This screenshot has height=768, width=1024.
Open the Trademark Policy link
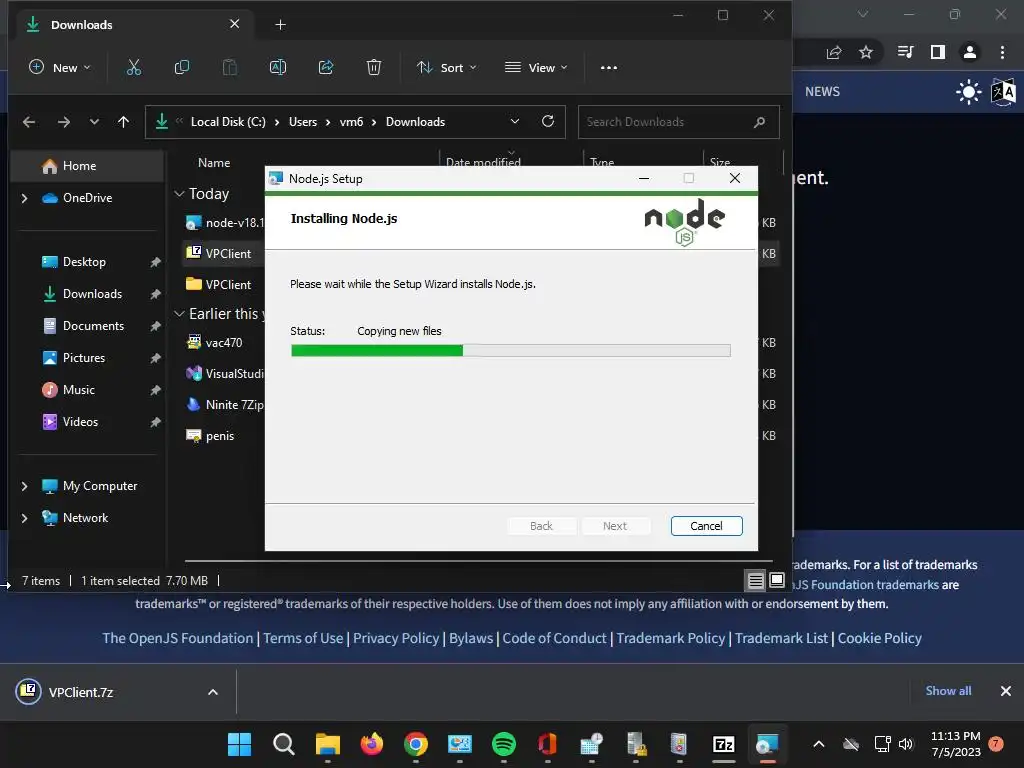(x=671, y=638)
